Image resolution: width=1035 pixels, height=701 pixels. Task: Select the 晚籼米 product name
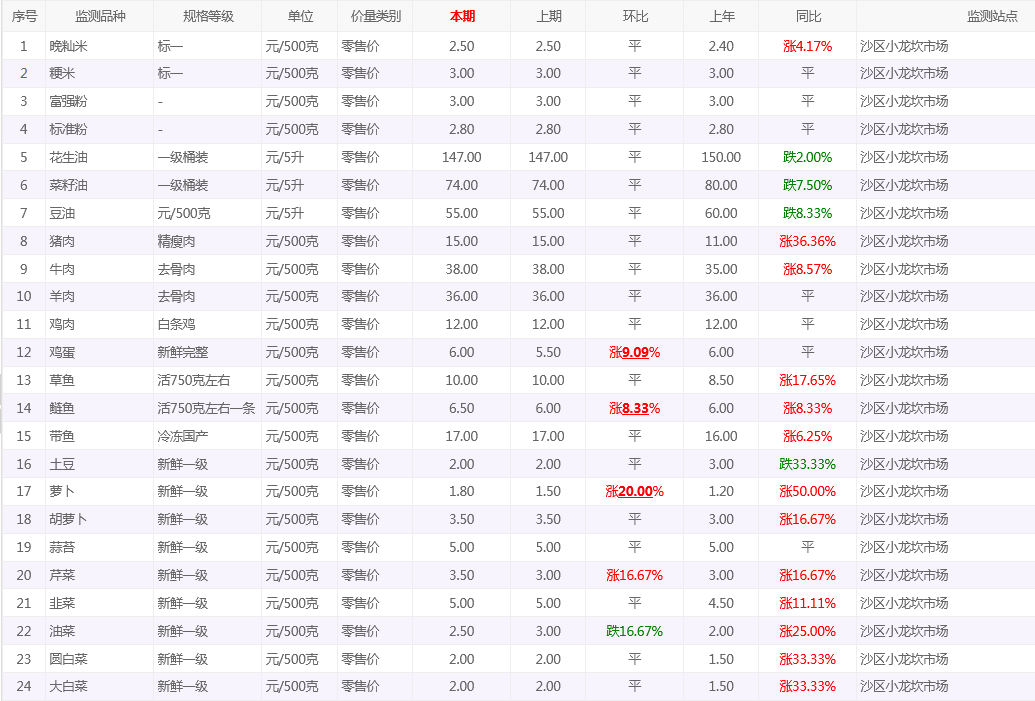[x=69, y=46]
